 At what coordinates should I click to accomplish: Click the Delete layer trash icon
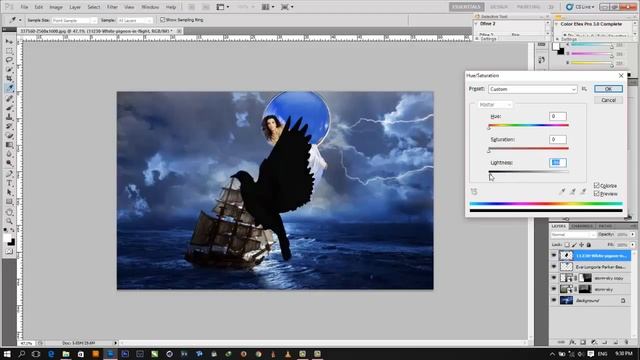tap(627, 342)
